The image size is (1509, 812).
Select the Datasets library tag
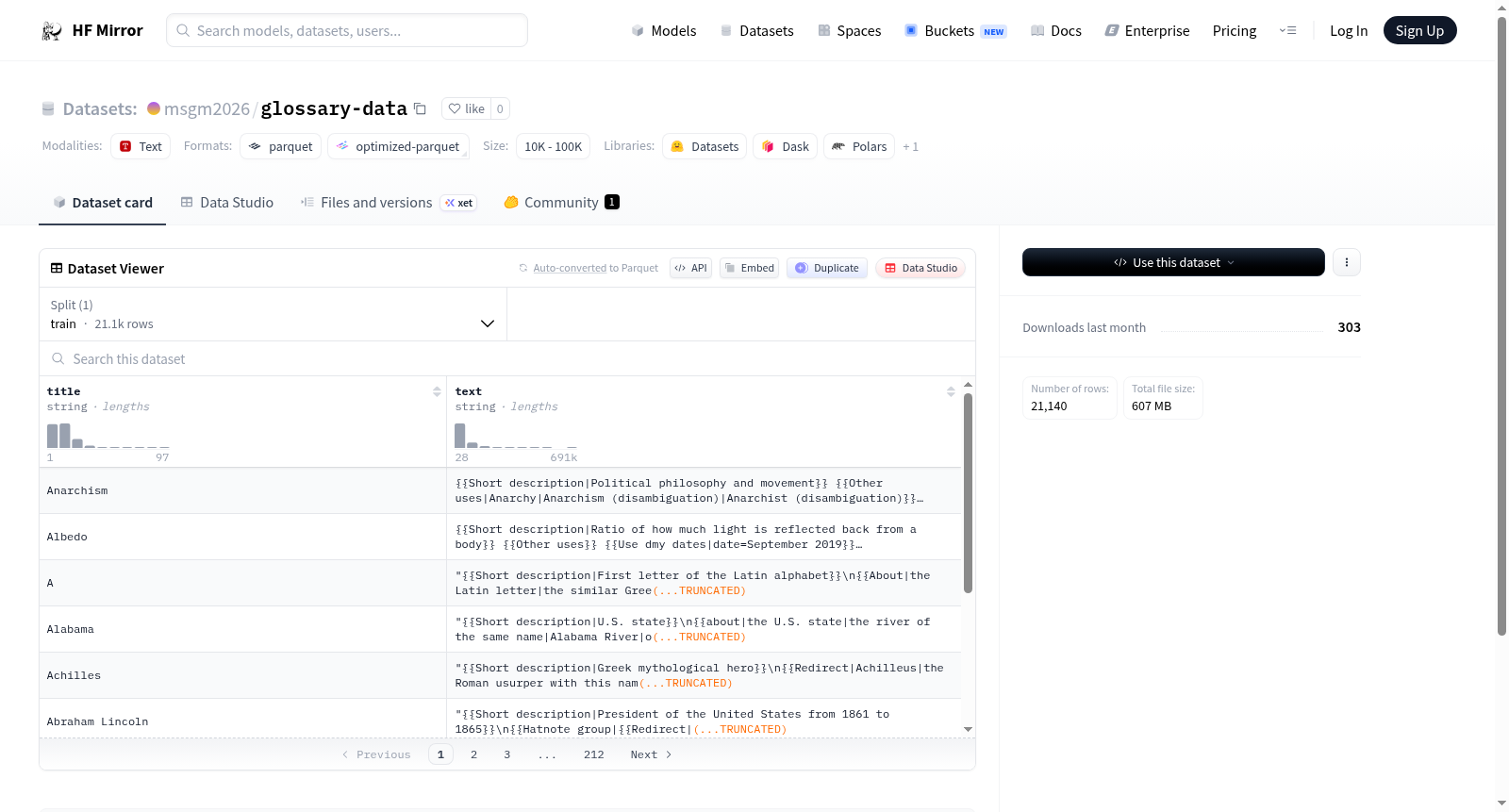point(705,146)
